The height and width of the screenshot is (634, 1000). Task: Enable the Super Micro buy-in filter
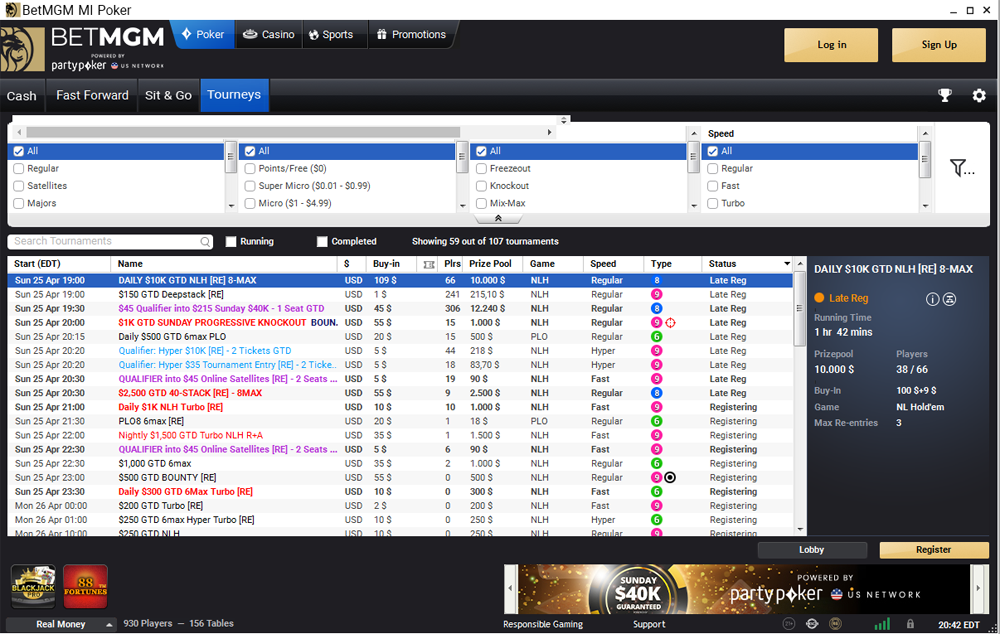[250, 186]
